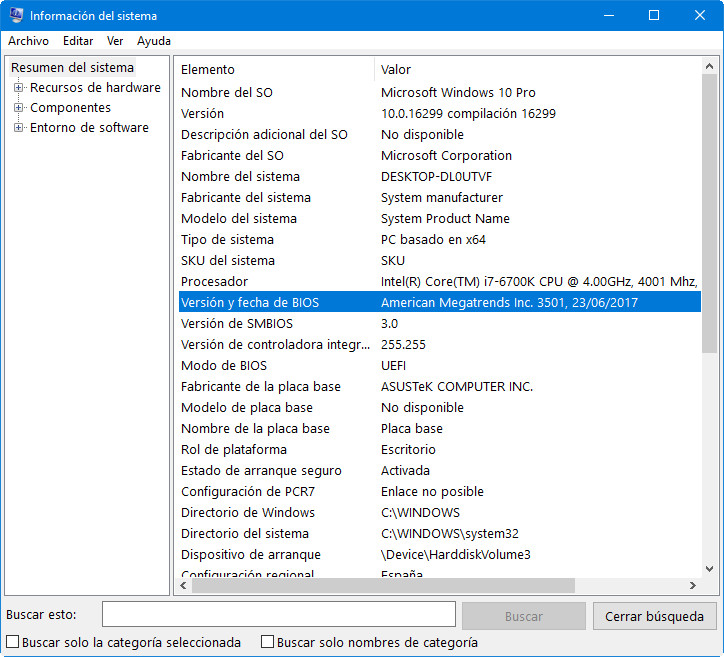Click the Intel Core i7-6700K value
This screenshot has width=724, height=657.
pyautogui.click(x=539, y=282)
